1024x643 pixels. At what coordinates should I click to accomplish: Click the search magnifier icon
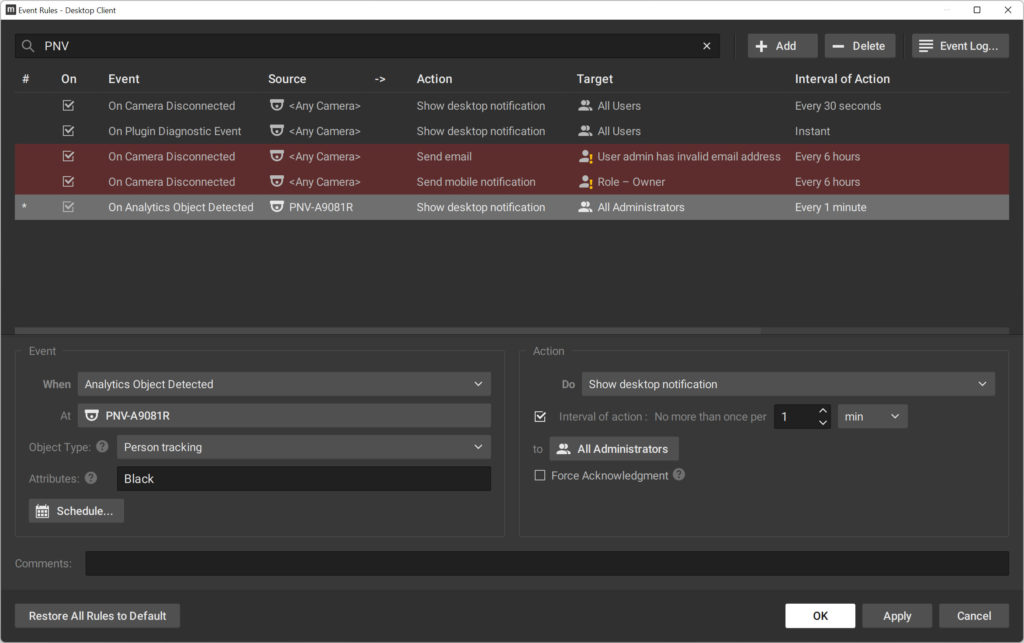click(27, 46)
